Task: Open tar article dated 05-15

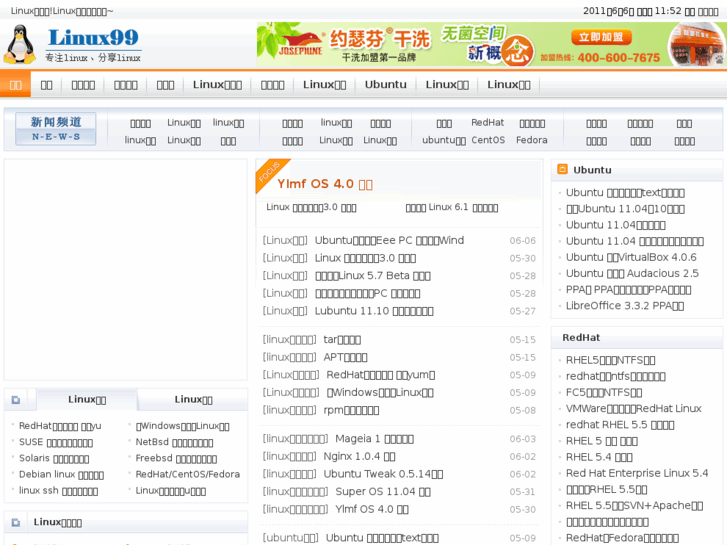Action: coord(342,340)
